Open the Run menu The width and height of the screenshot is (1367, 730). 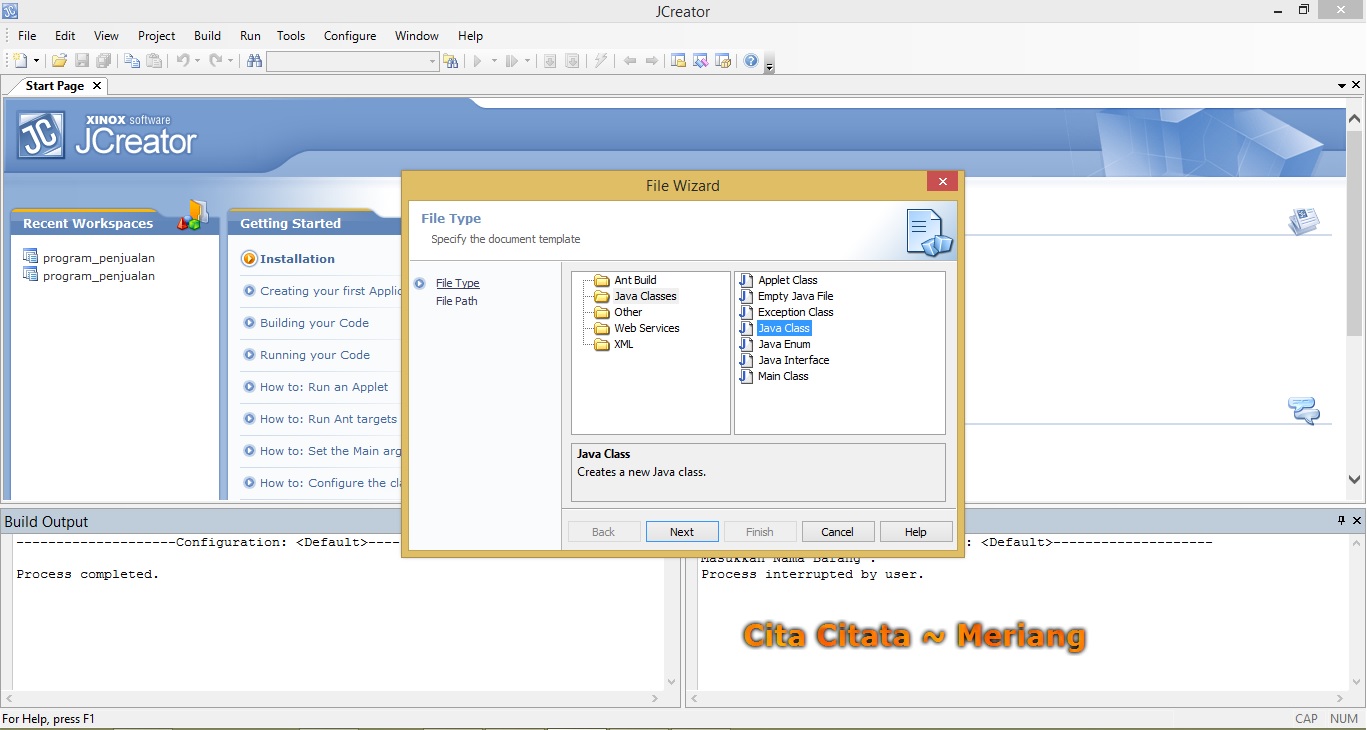point(250,35)
